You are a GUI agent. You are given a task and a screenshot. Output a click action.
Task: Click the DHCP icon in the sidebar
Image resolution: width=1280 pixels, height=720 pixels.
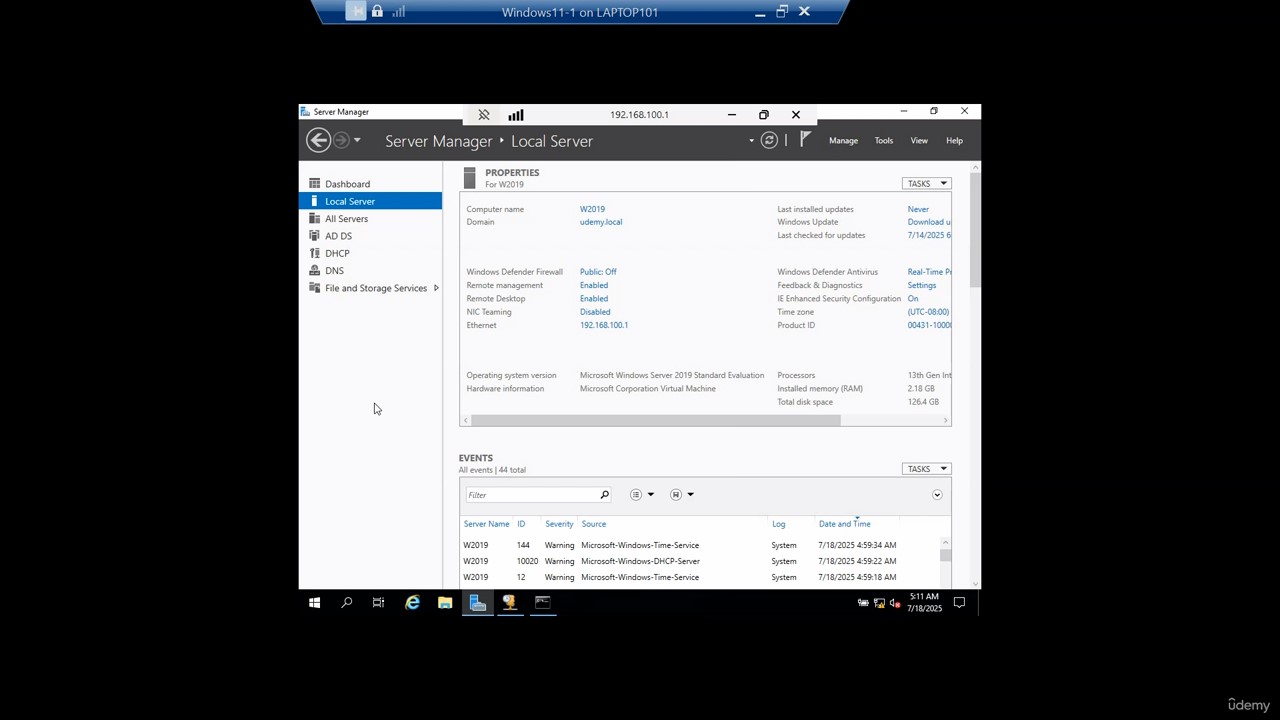pyautogui.click(x=314, y=253)
